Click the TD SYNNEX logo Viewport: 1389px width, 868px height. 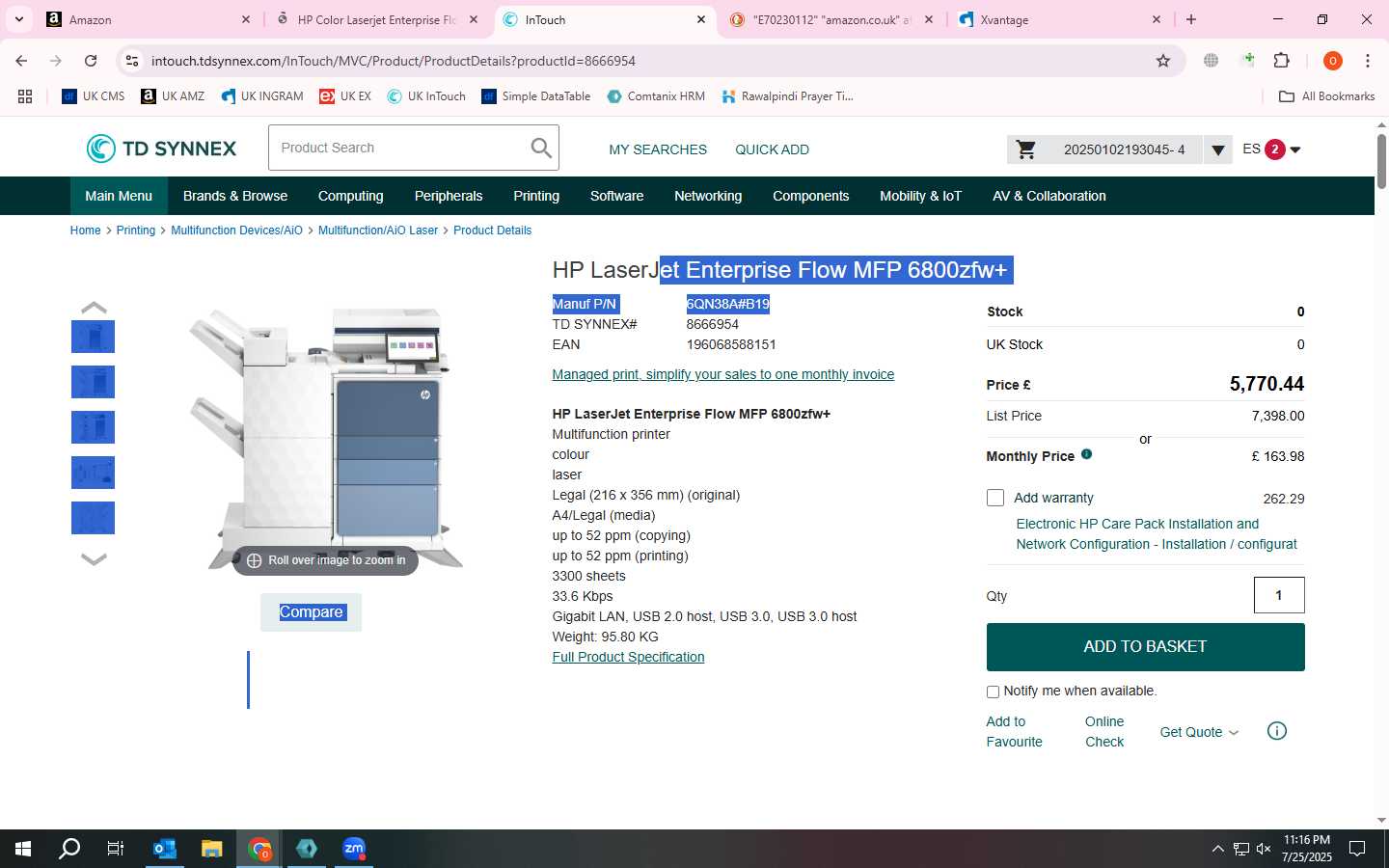[x=161, y=149]
